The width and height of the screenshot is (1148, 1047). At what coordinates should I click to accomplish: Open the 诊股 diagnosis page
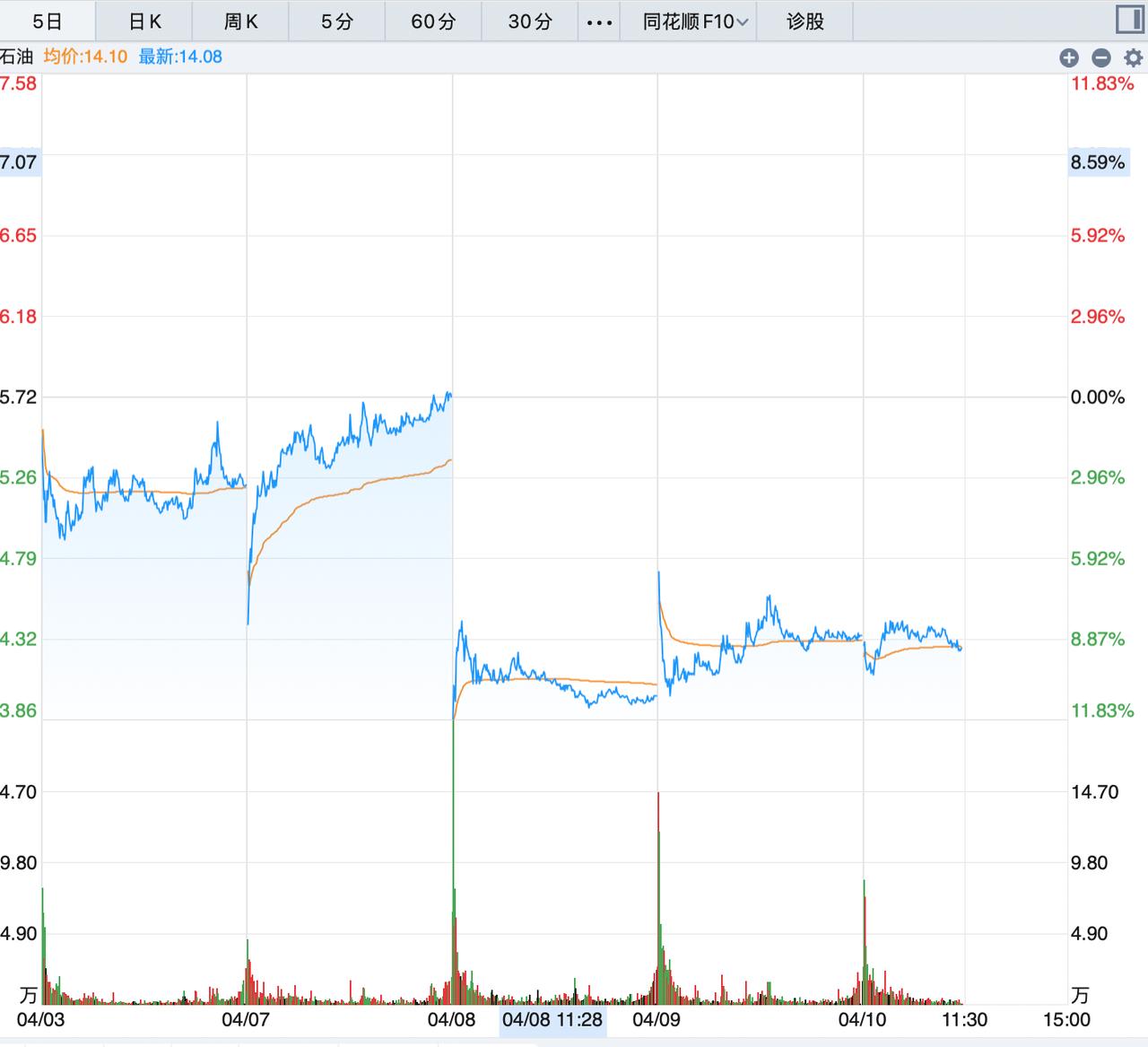[805, 22]
